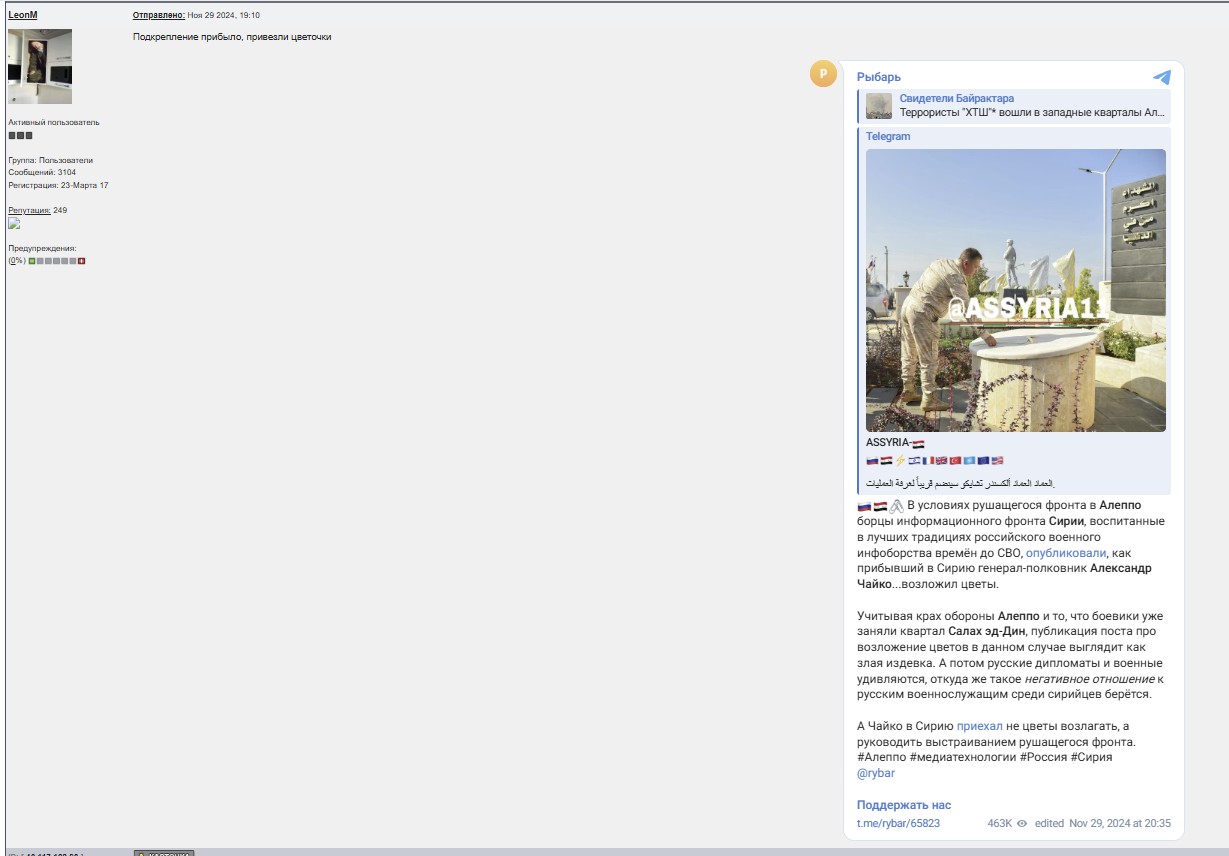
Task: Open the Telegram paper-plane icon in the post header
Action: (1161, 77)
